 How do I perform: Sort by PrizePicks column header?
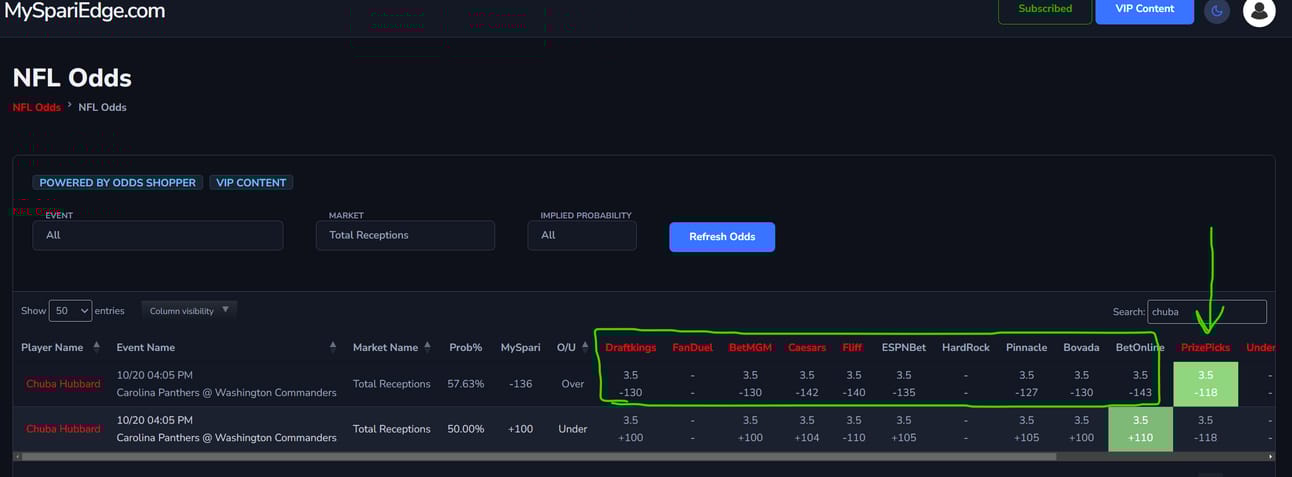[x=1205, y=347]
